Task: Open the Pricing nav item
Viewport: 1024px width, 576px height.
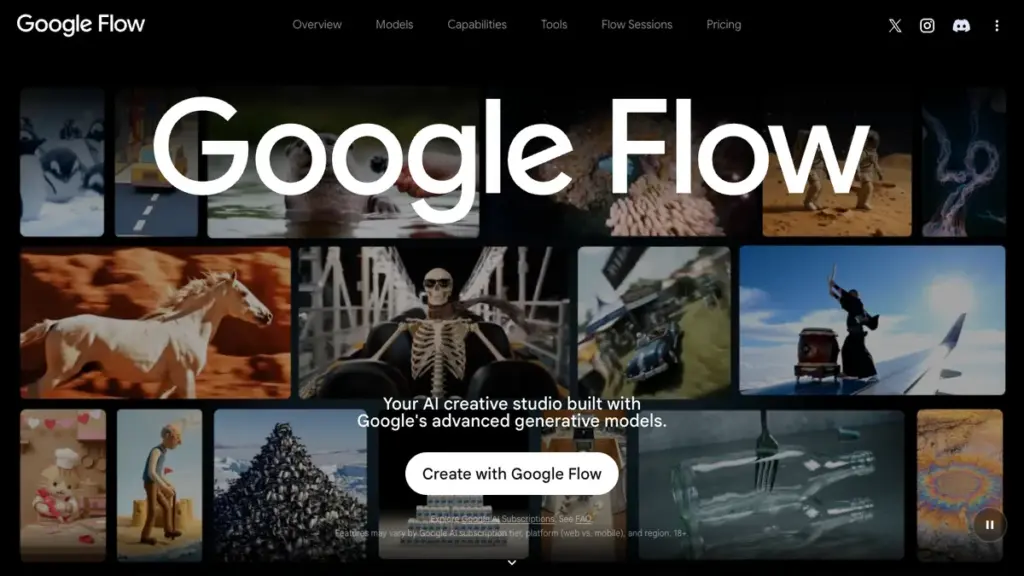Action: coord(724,25)
